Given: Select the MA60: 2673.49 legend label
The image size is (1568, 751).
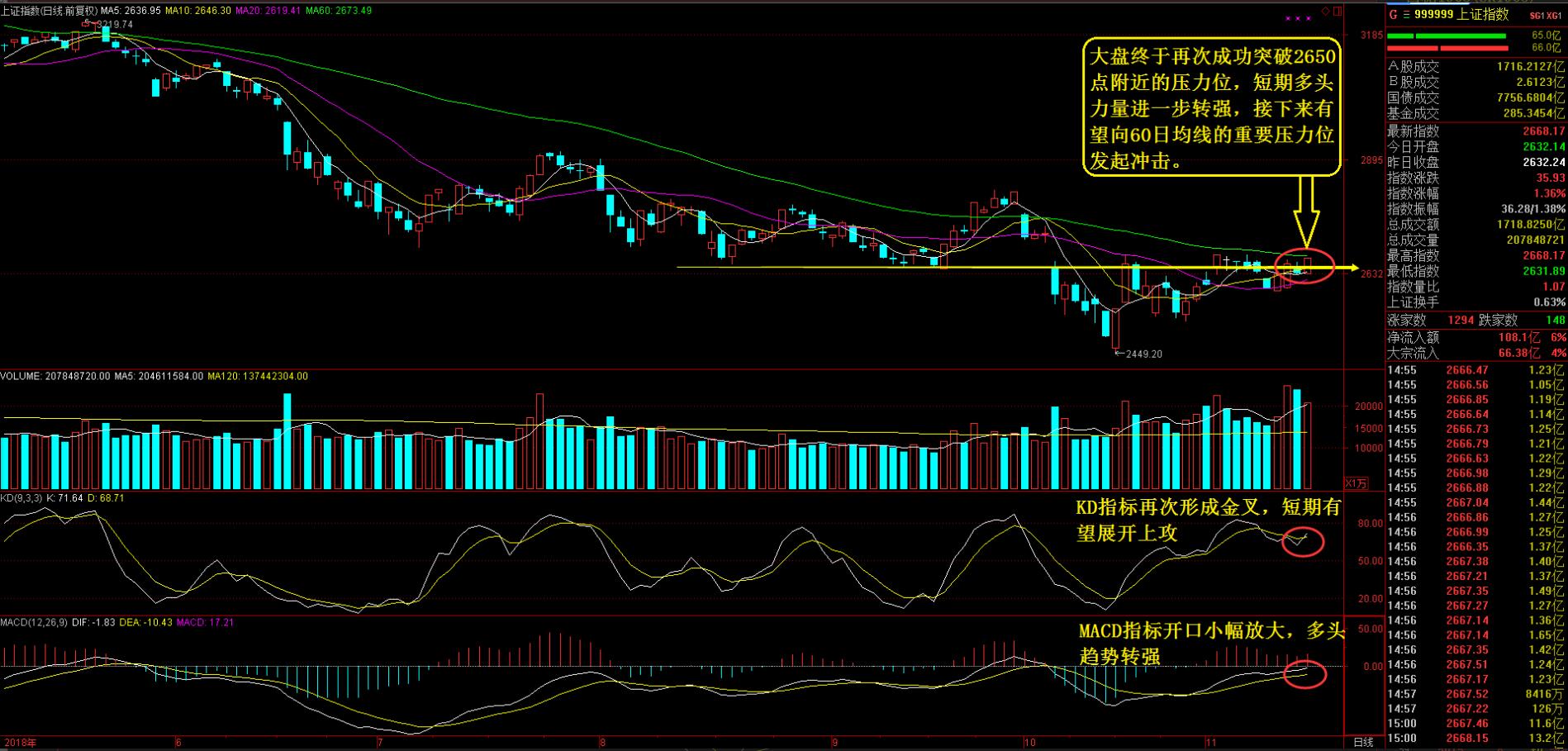Looking at the screenshot, I should [339, 11].
